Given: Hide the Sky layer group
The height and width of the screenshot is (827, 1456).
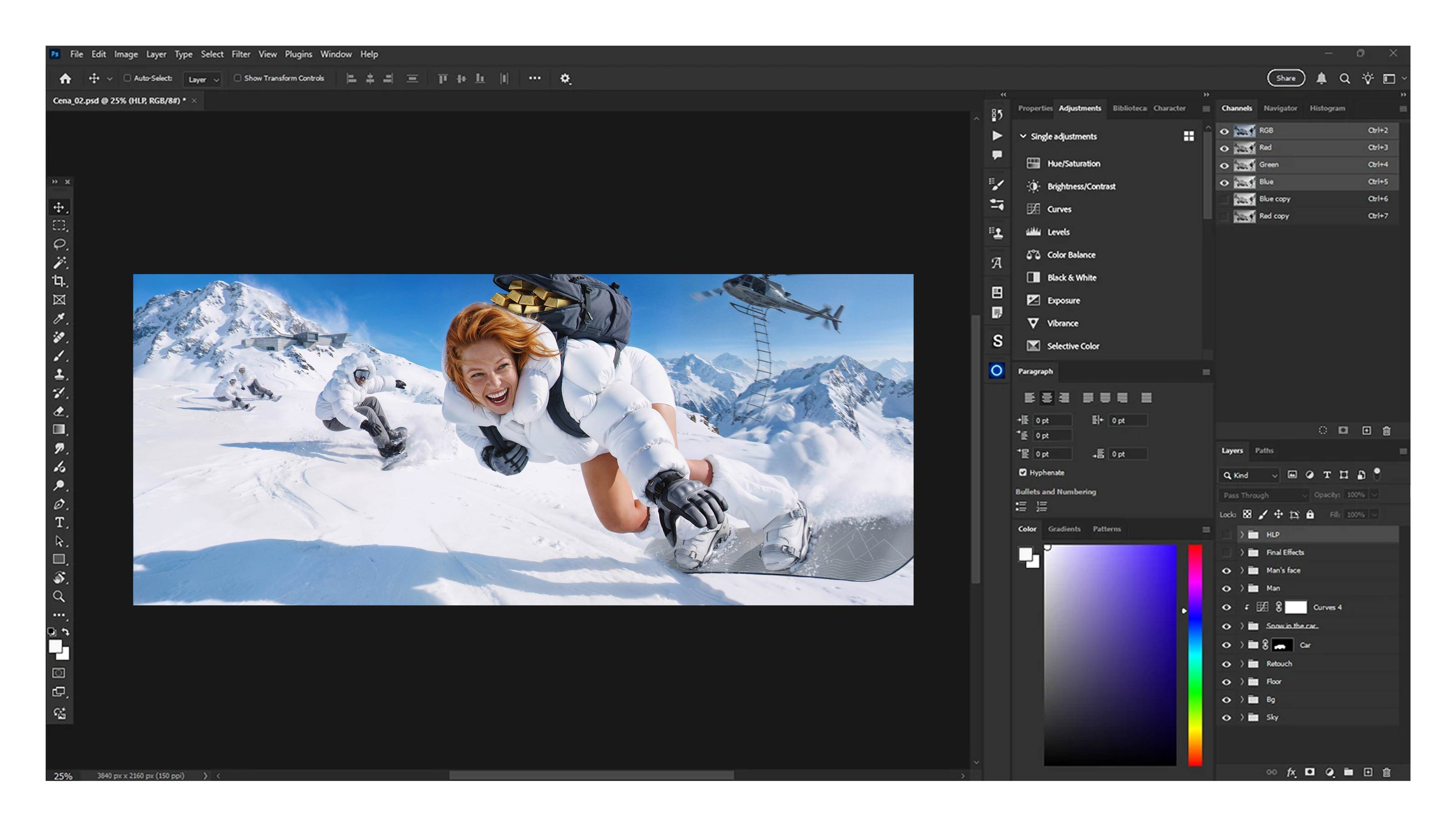Looking at the screenshot, I should click(x=1226, y=717).
